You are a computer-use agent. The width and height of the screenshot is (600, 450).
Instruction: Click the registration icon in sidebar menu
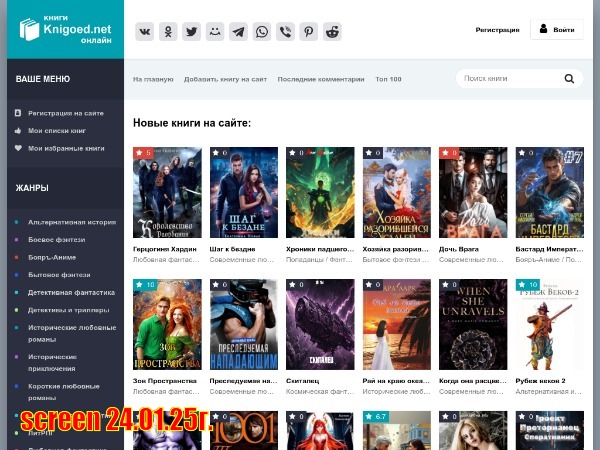(18, 113)
